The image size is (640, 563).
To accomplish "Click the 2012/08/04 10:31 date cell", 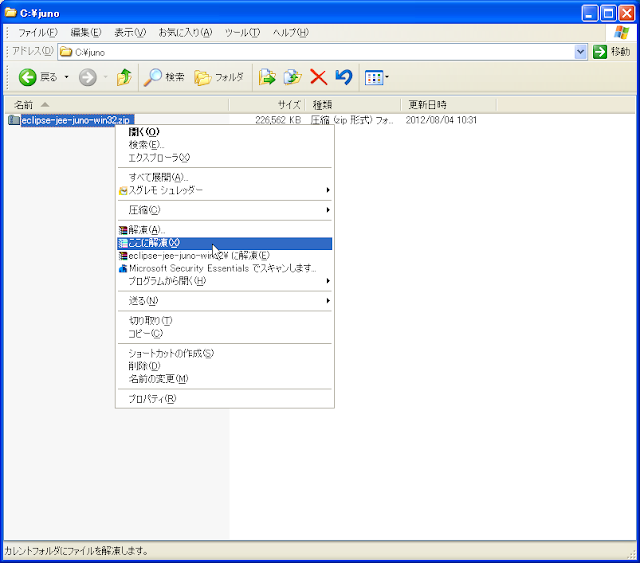I will pyautogui.click(x=441, y=120).
